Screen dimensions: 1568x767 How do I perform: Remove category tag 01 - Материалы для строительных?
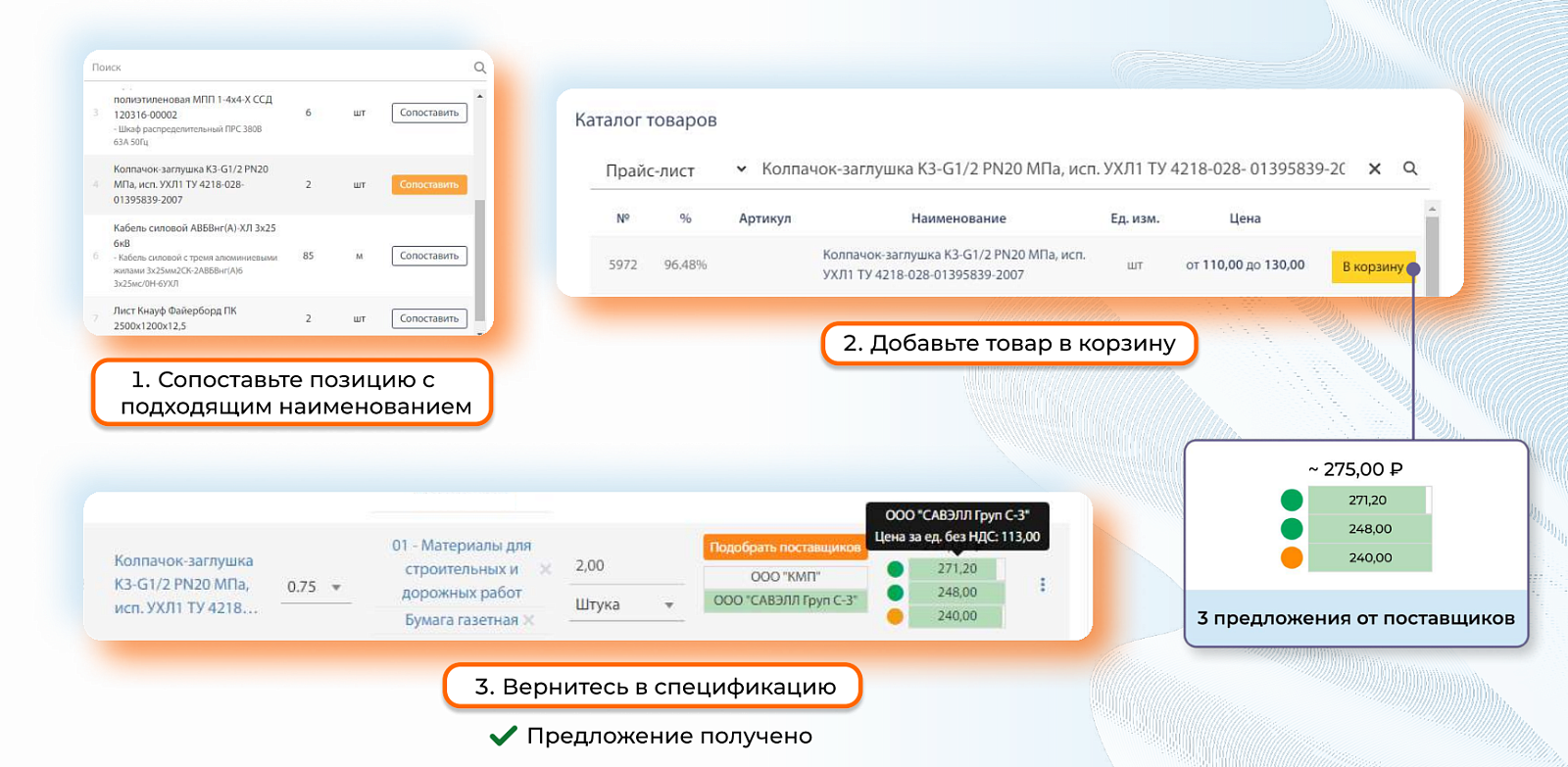[546, 569]
